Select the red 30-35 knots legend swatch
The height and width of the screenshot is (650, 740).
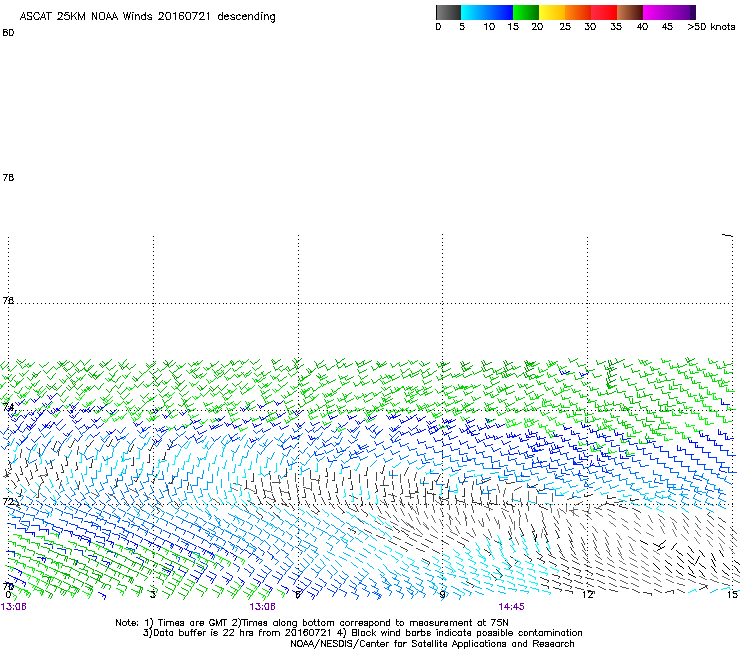(604, 12)
